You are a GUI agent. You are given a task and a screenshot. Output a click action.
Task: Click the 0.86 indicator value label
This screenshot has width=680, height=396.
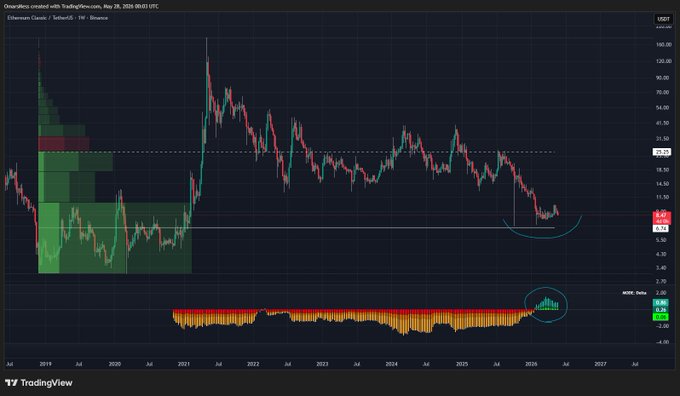tap(661, 303)
